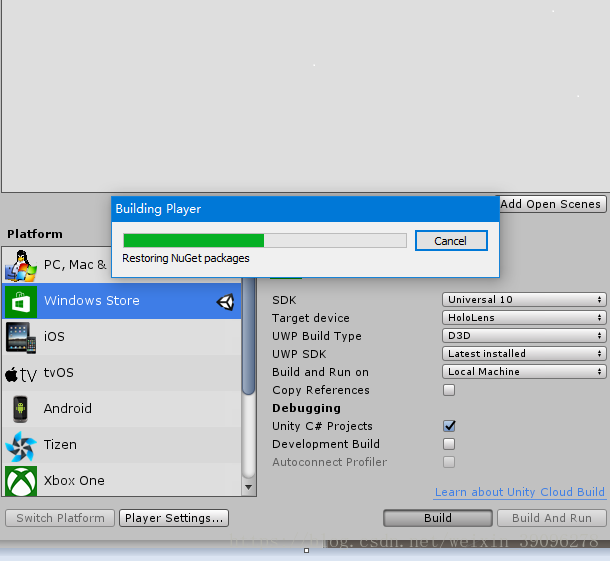610x561 pixels.
Task: Enable the Development Build checkbox
Action: (449, 444)
